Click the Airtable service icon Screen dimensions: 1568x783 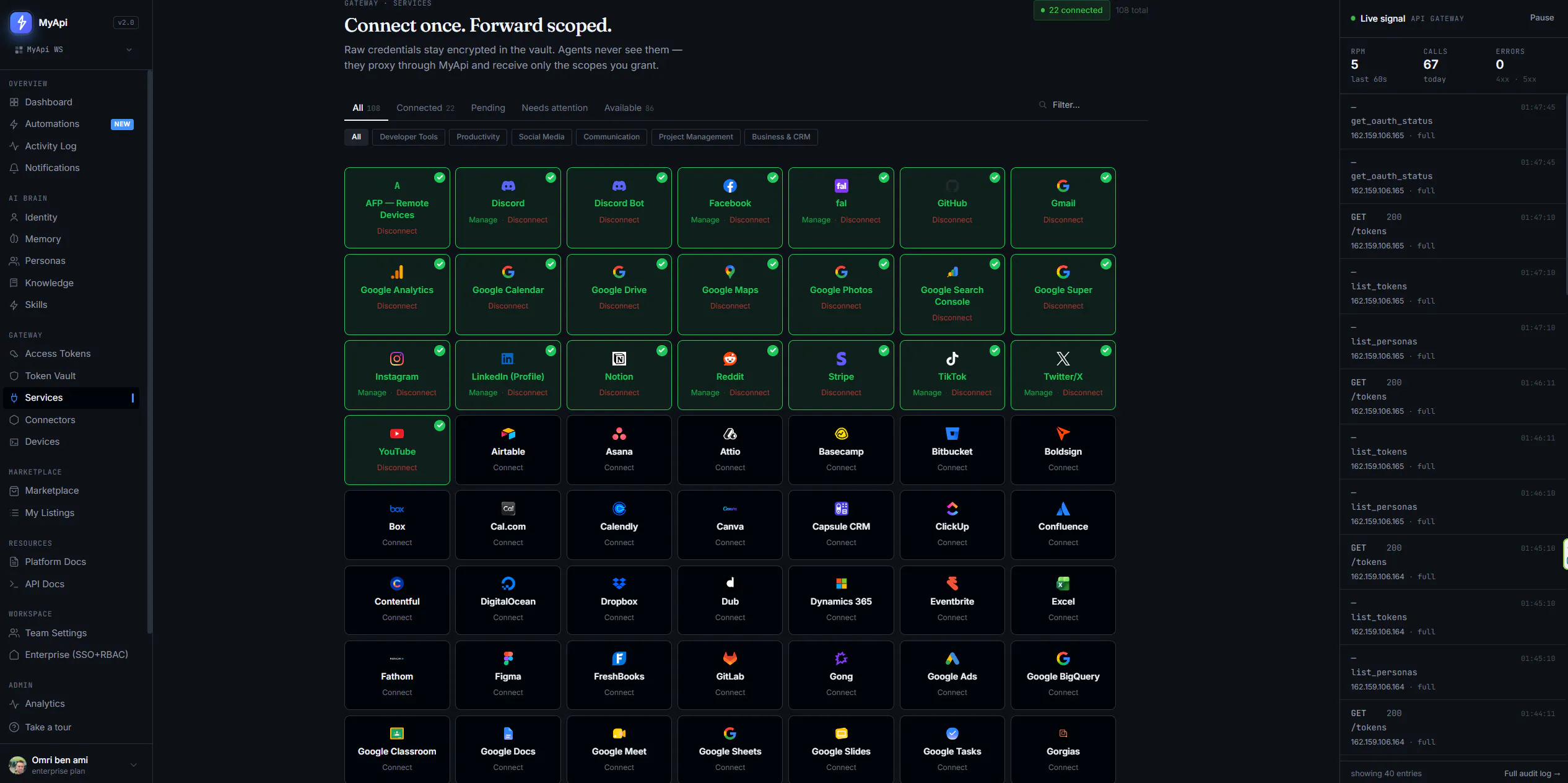coord(508,434)
